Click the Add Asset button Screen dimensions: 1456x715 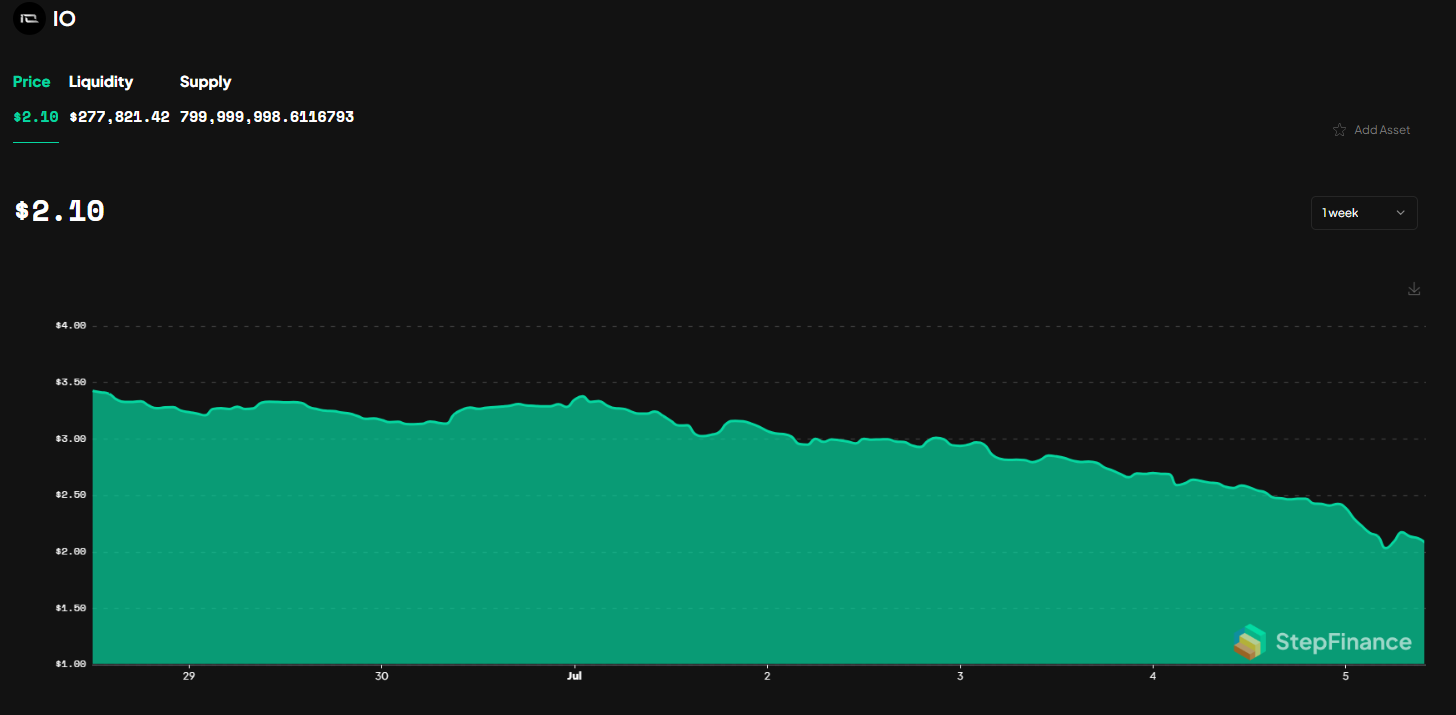tap(1381, 129)
